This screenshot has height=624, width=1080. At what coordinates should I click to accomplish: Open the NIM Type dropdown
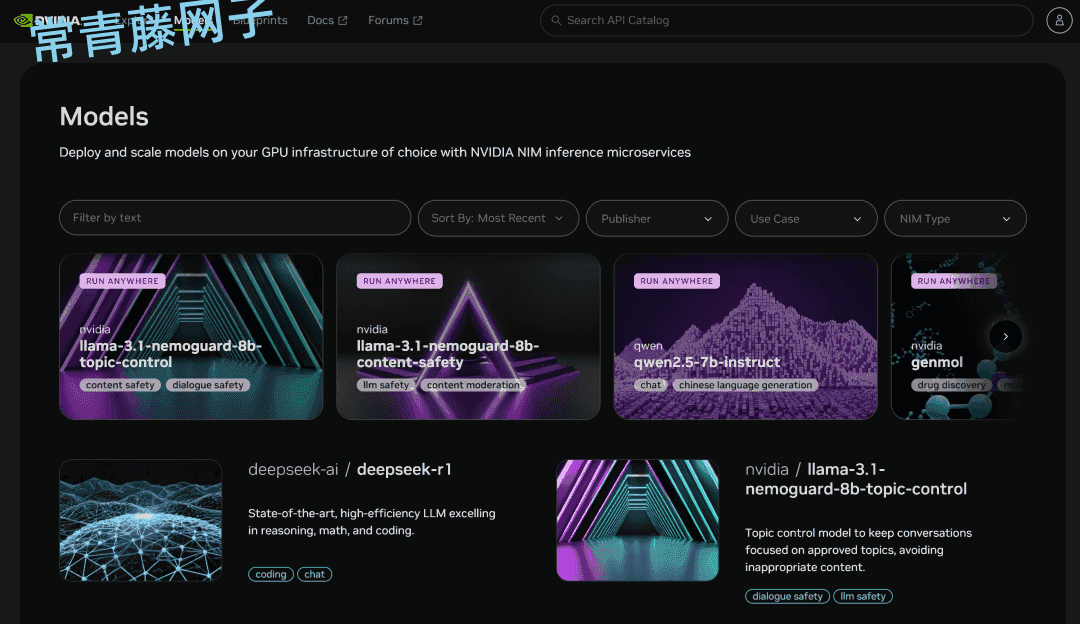[955, 218]
